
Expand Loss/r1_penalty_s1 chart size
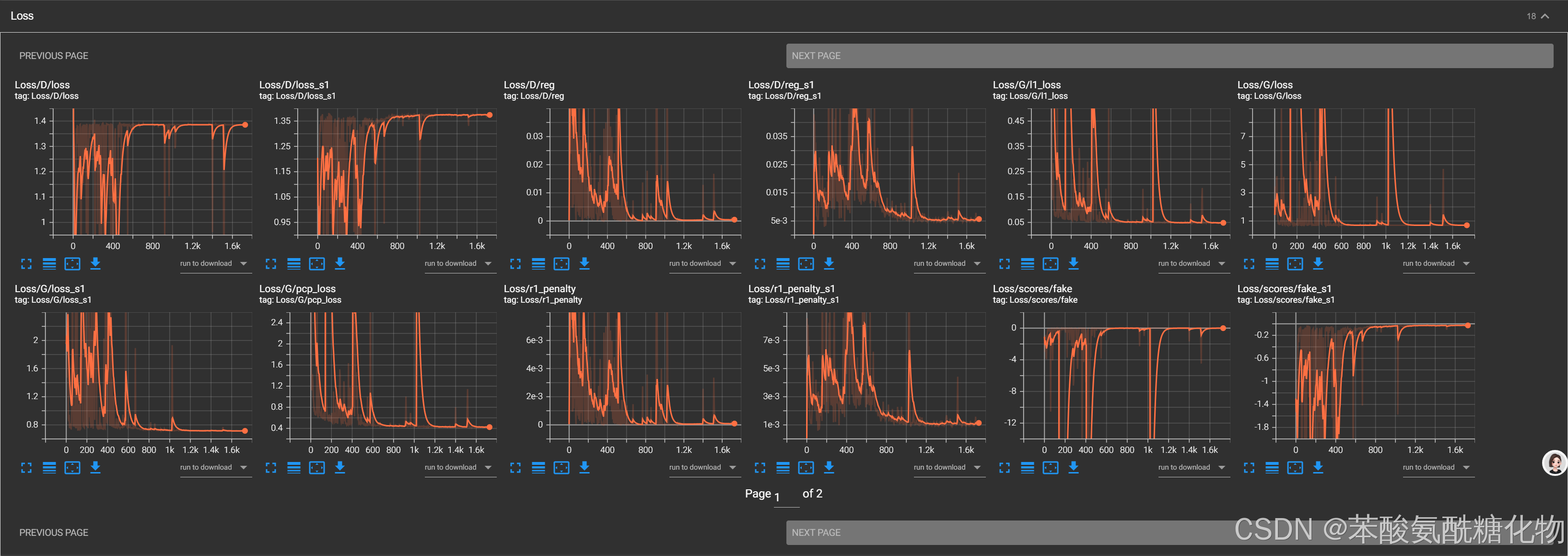pos(760,468)
